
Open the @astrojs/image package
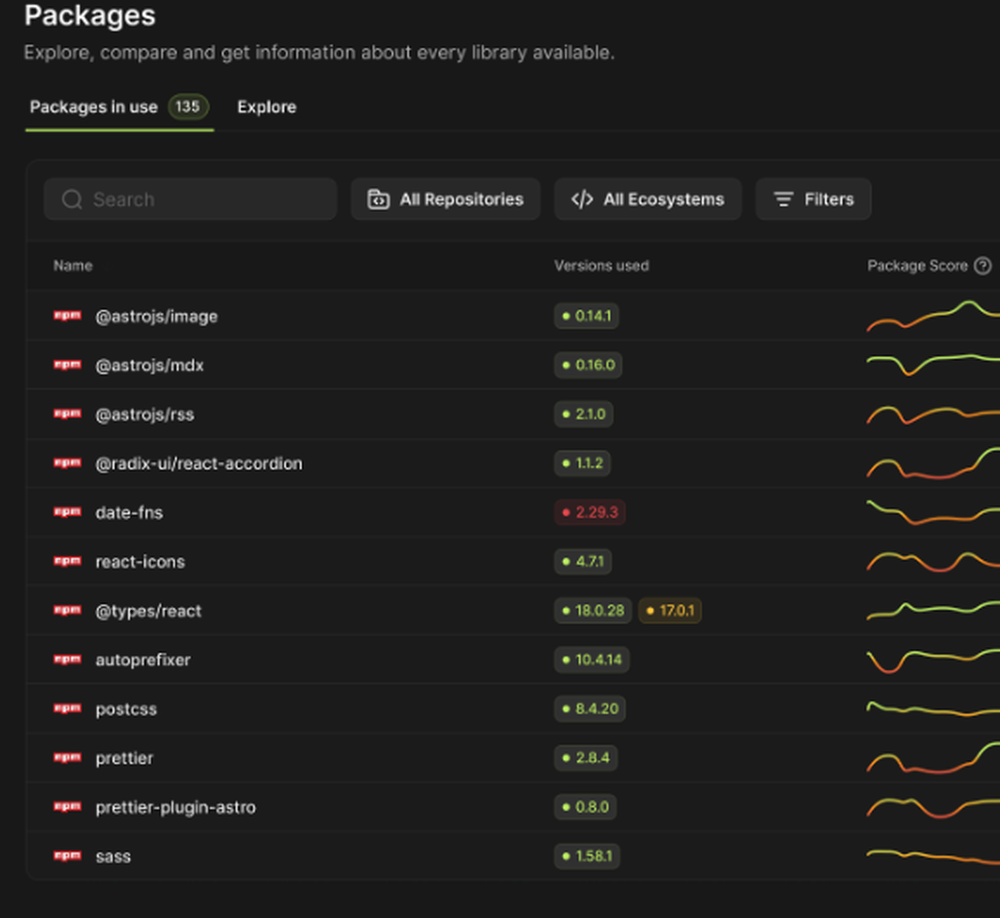(x=156, y=316)
